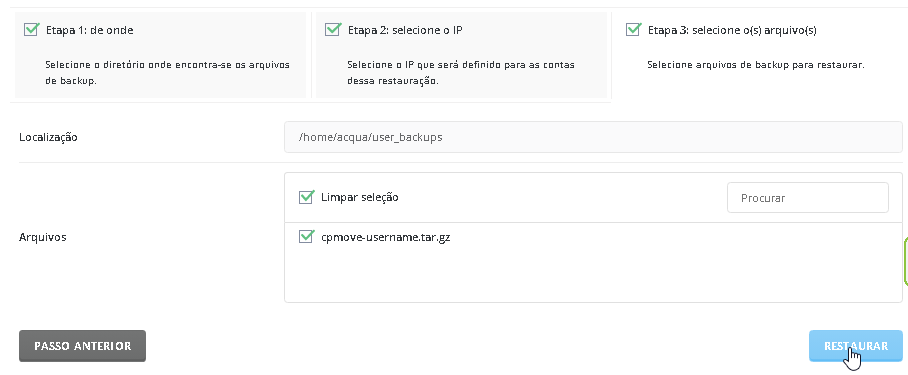Click the Etapa 1 backup directory description
Image resolution: width=908 pixels, height=375 pixels.
167,72
